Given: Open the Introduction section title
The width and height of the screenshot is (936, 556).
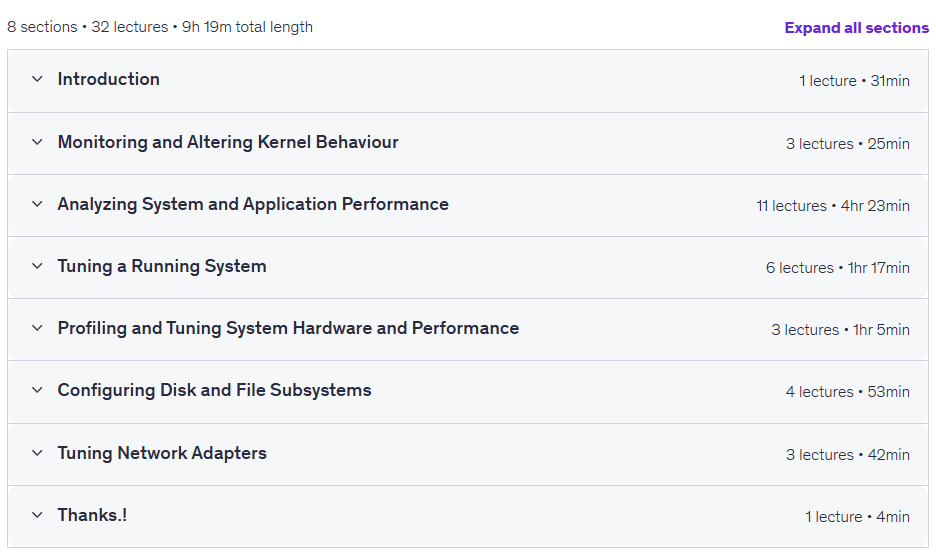Looking at the screenshot, I should click(109, 79).
